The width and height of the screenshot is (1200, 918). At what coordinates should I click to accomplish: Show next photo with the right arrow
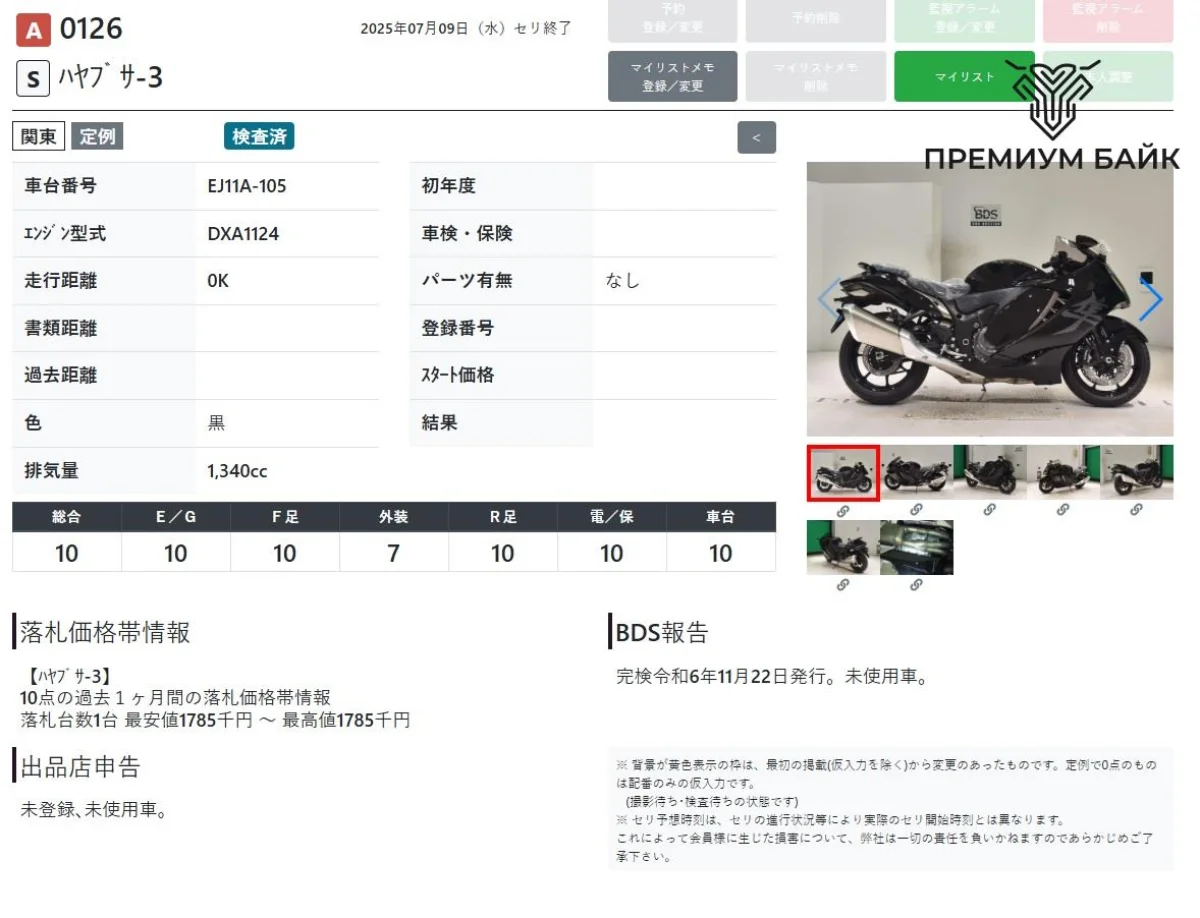[x=1151, y=299]
